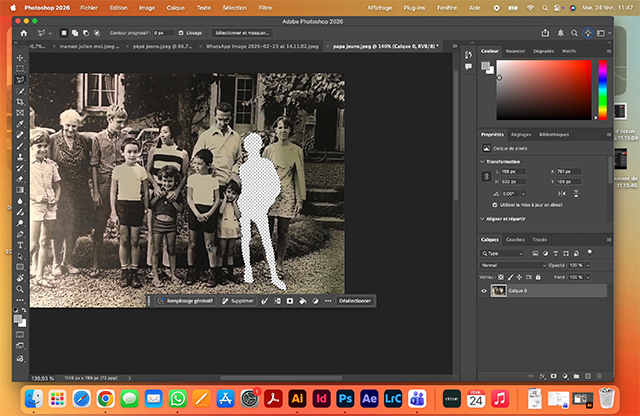Select the Crop tool
The width and height of the screenshot is (640, 416).
(x=20, y=102)
